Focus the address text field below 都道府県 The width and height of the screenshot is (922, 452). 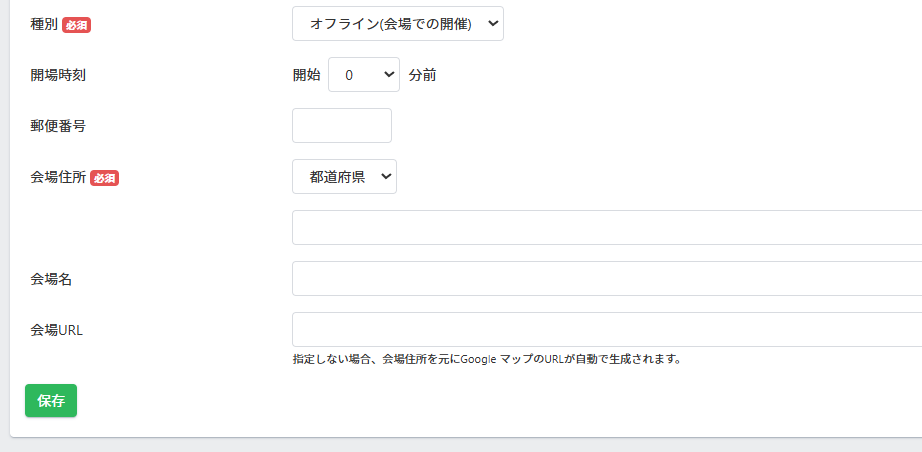pyautogui.click(x=607, y=227)
